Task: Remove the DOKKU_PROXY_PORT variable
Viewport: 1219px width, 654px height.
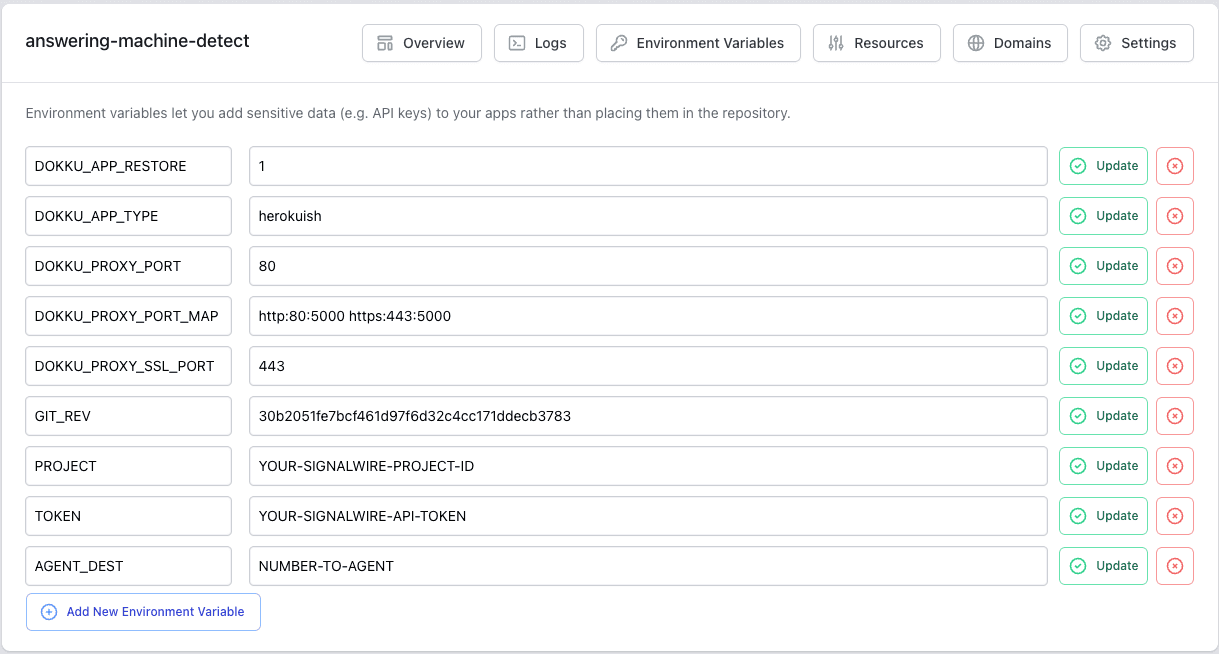Action: point(1175,266)
